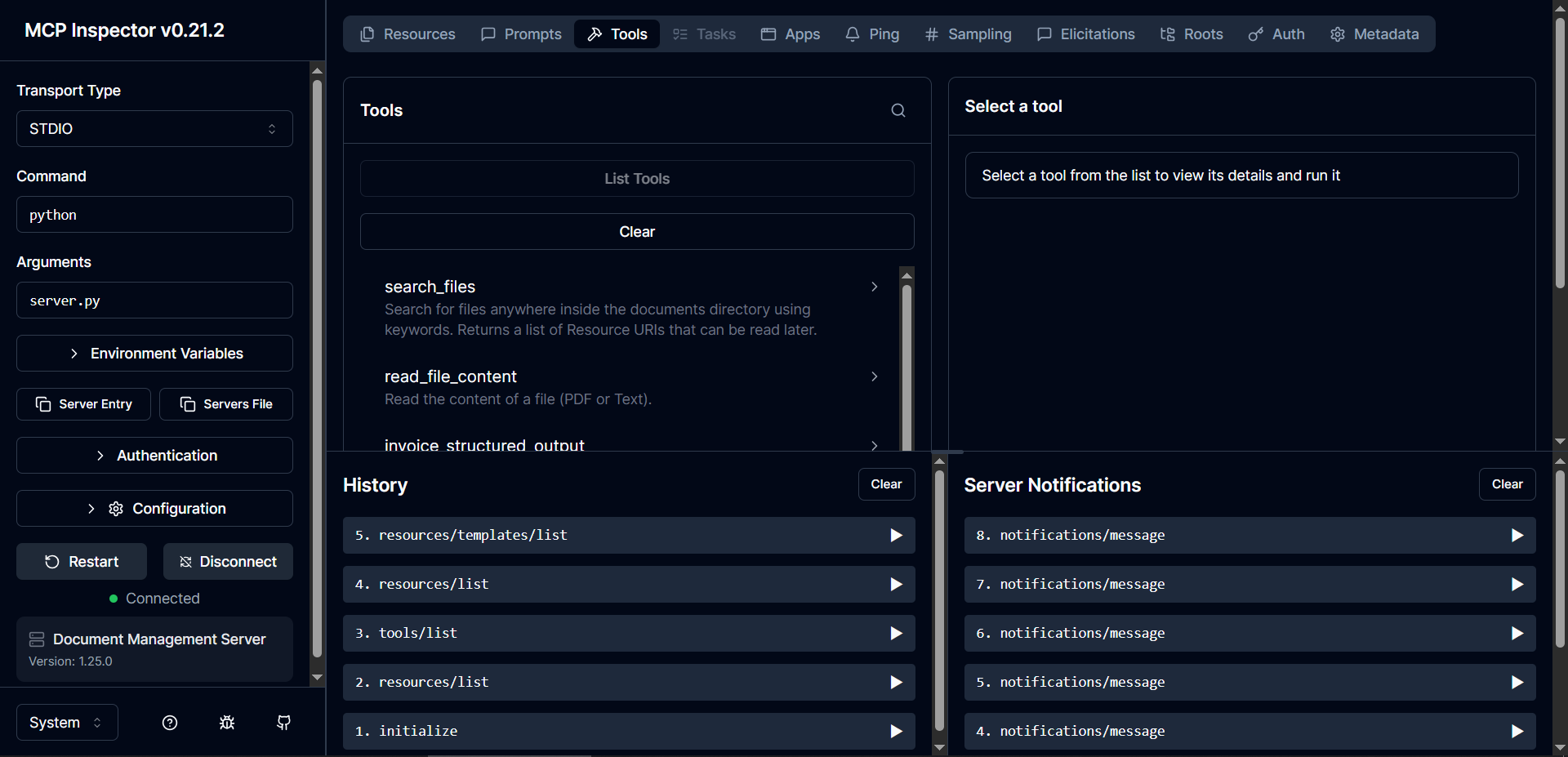Click the Arguments input field
The width and height of the screenshot is (1568, 757).
tap(154, 301)
